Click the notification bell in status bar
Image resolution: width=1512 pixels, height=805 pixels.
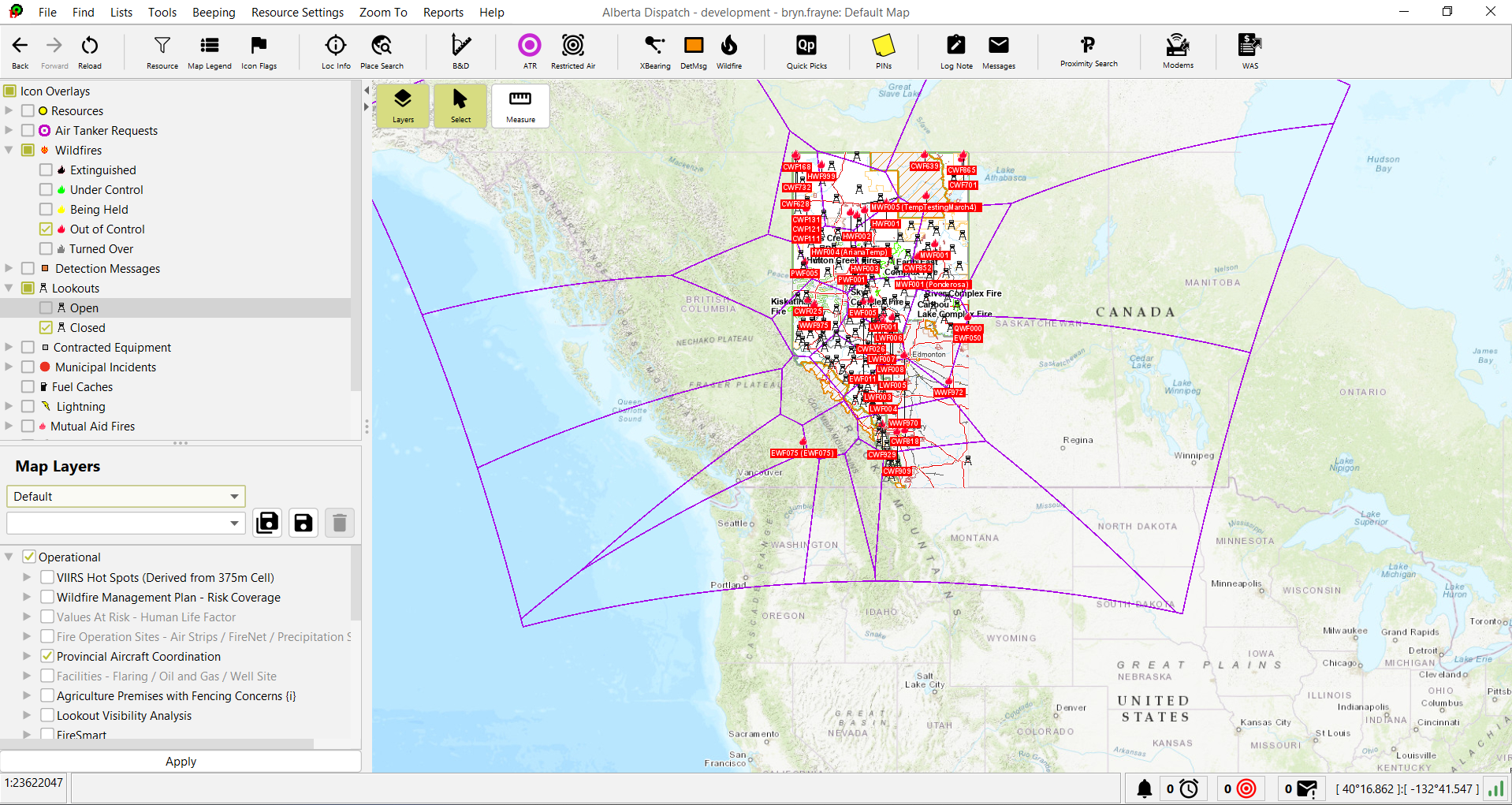point(1145,788)
